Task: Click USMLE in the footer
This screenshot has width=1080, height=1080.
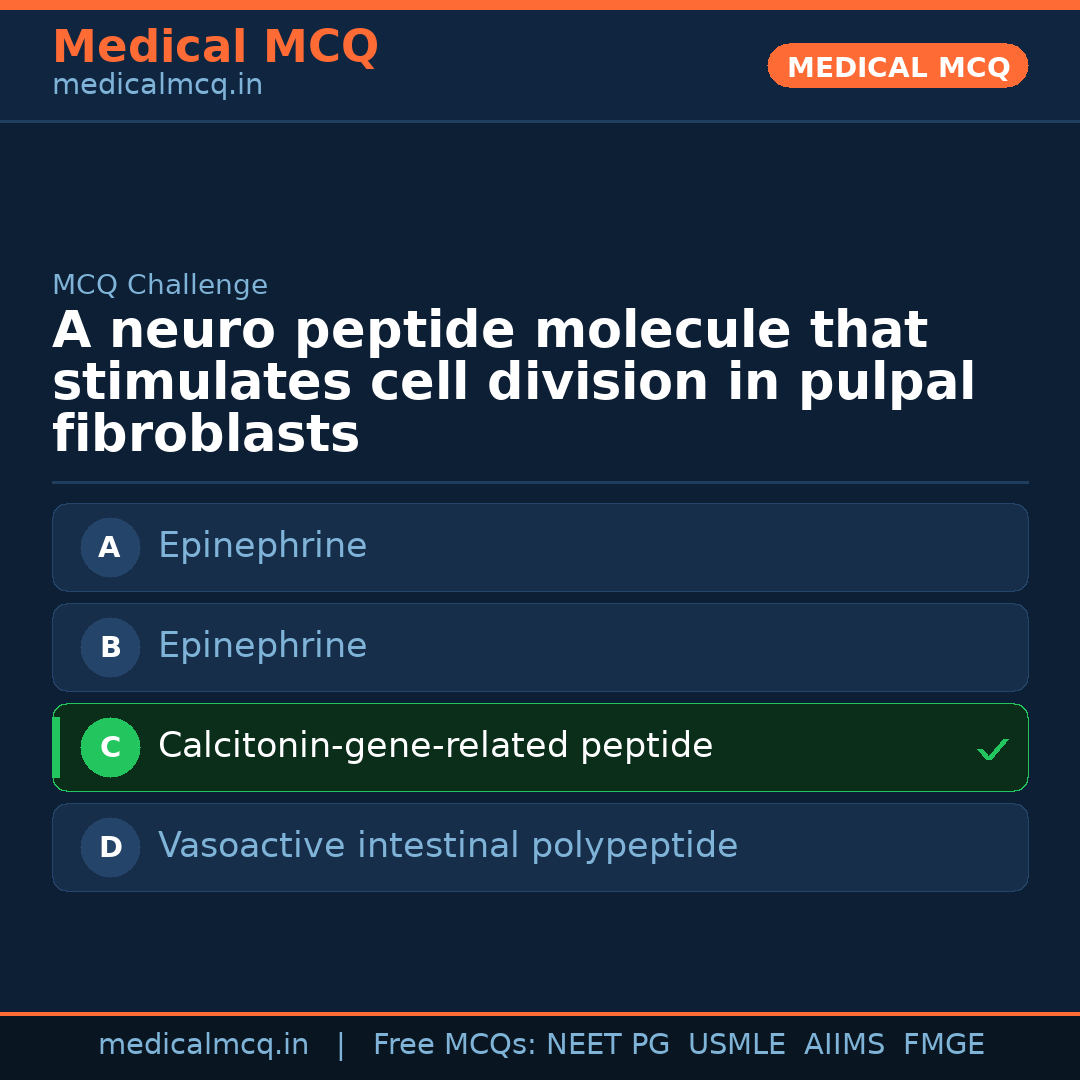Action: [x=736, y=1045]
